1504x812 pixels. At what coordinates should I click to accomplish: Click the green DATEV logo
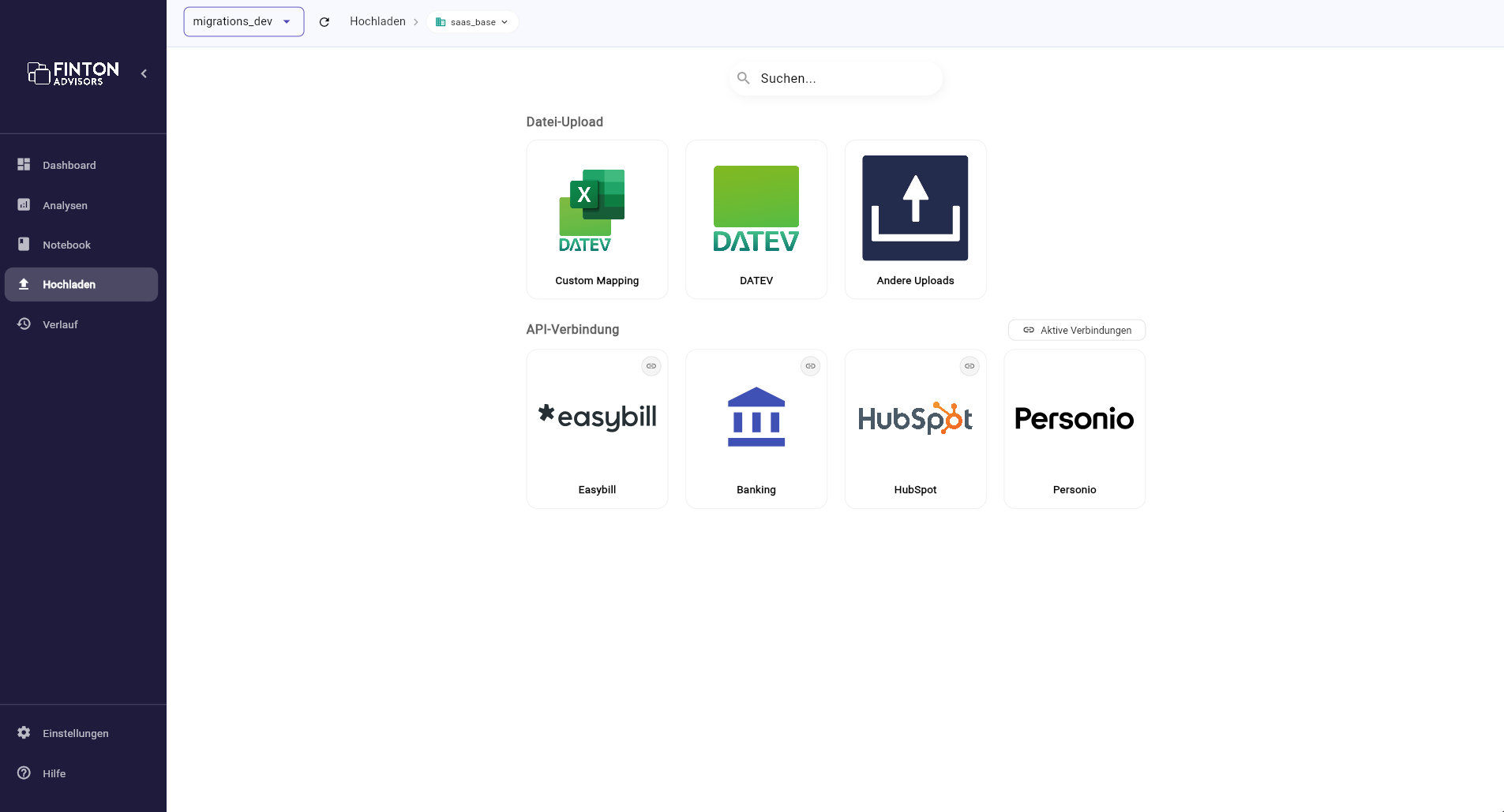756,208
